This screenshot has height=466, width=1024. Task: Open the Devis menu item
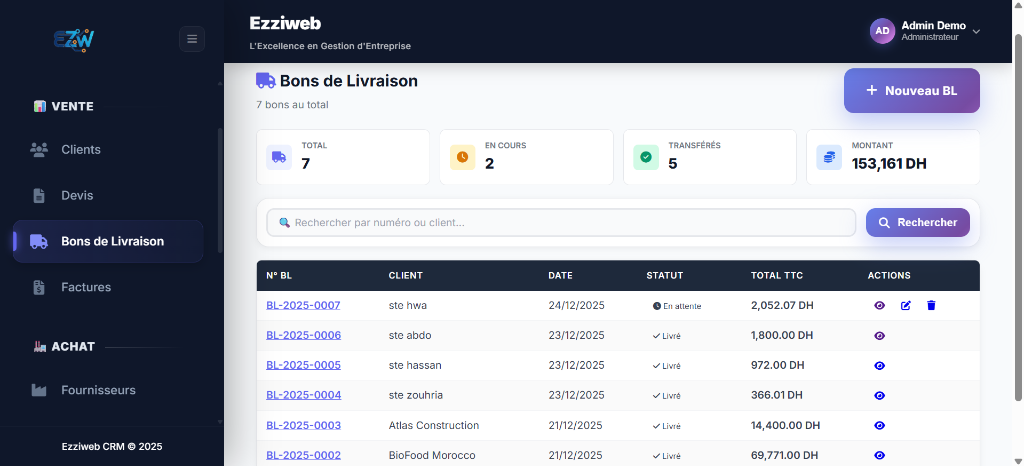click(108, 195)
